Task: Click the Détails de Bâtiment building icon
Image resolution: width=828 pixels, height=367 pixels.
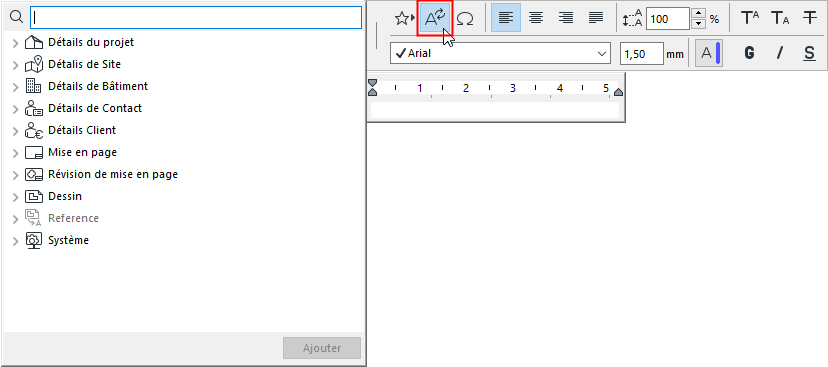Action: pyautogui.click(x=33, y=86)
